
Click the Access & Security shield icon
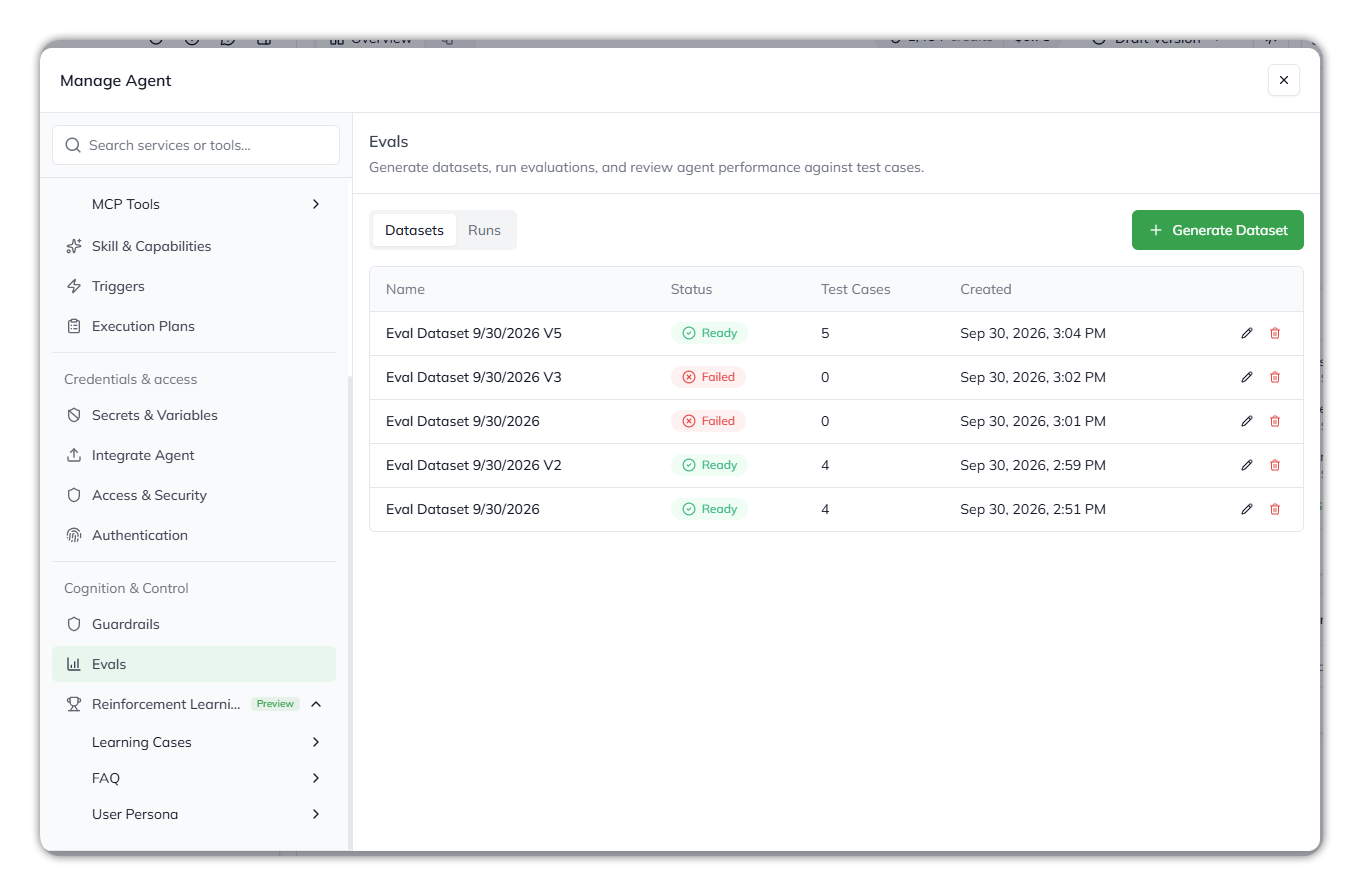73,495
